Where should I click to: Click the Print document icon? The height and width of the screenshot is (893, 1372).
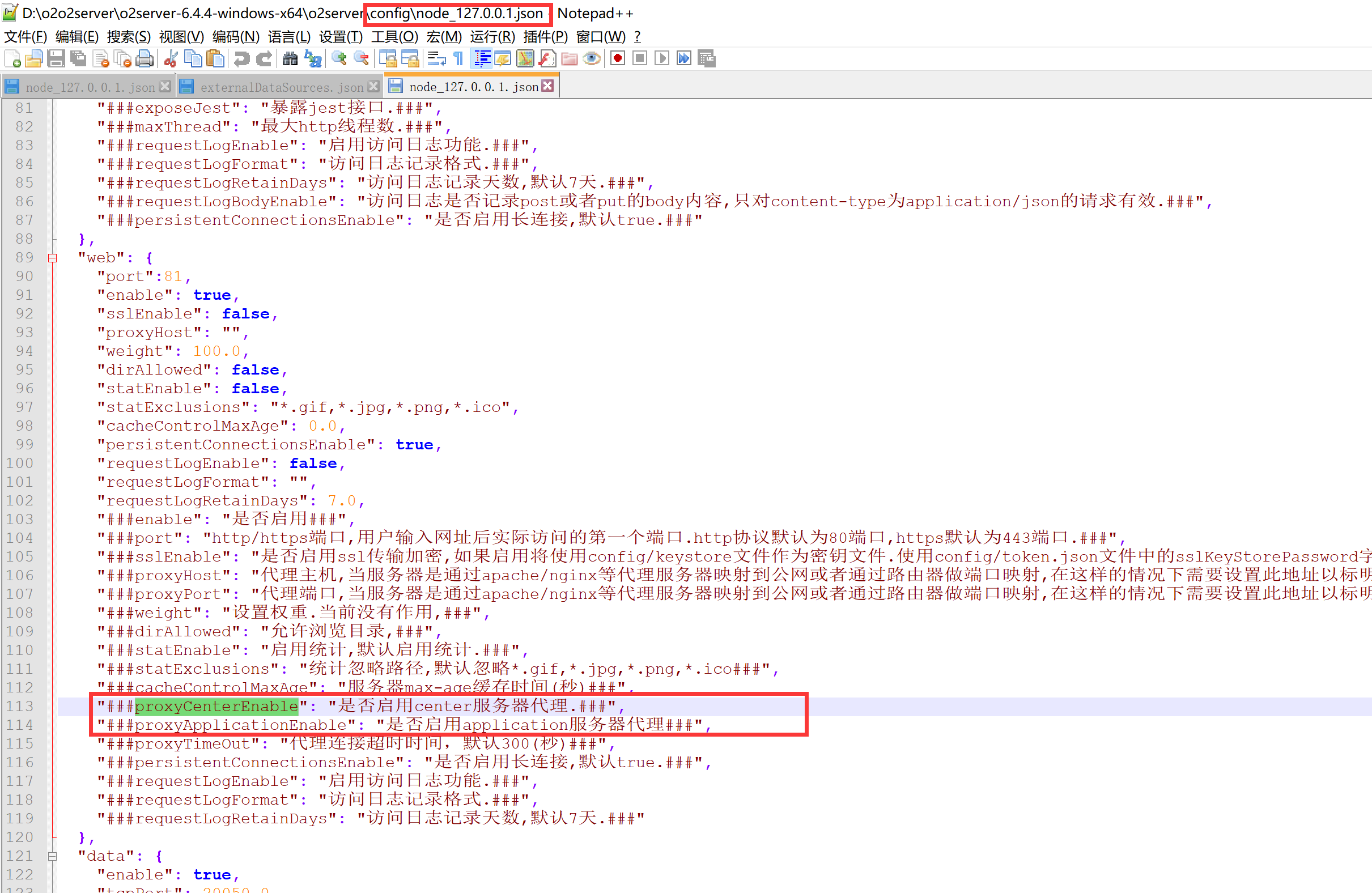[145, 58]
